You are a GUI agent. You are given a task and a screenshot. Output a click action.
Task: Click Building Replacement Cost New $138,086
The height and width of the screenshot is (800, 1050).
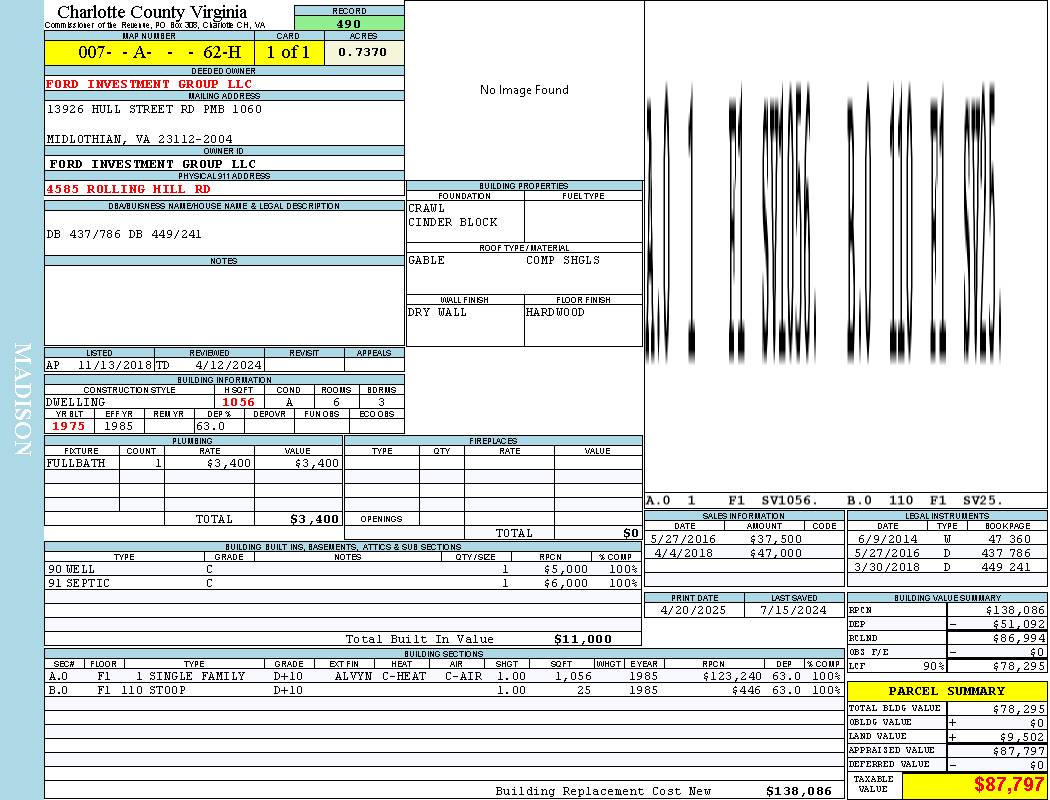coord(798,791)
